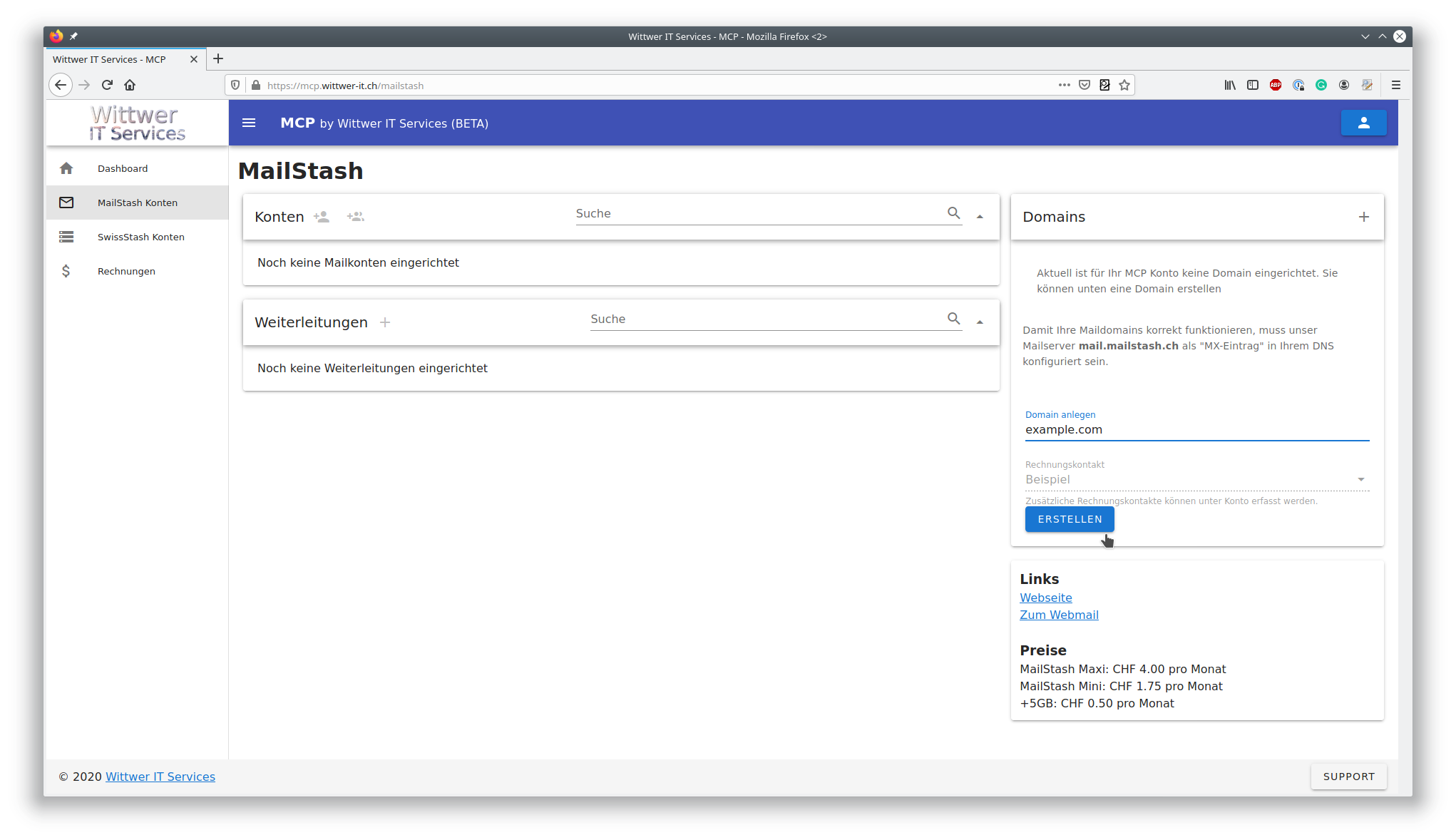Go back with the browser back arrow
Image resolution: width=1456 pixels, height=840 pixels.
click(x=61, y=85)
